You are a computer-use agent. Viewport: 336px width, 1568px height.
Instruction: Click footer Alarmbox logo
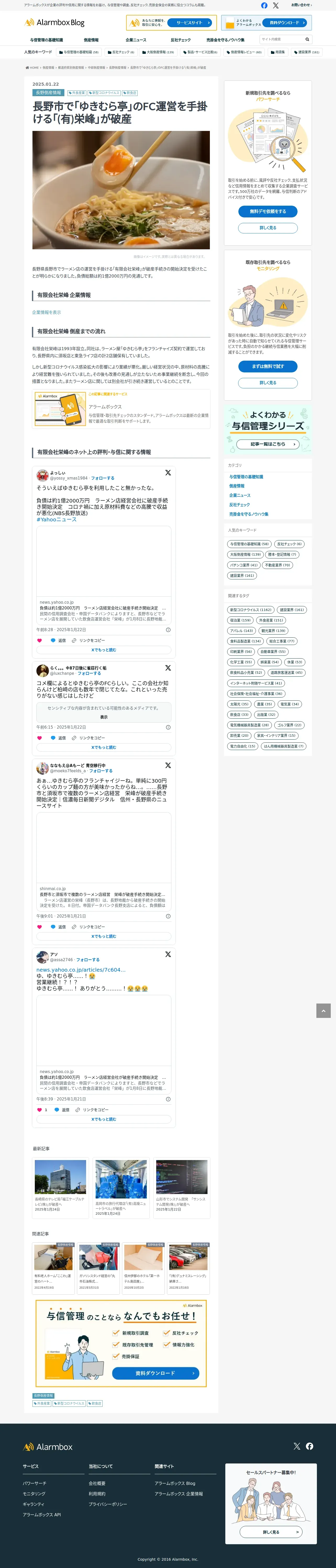[48, 1447]
